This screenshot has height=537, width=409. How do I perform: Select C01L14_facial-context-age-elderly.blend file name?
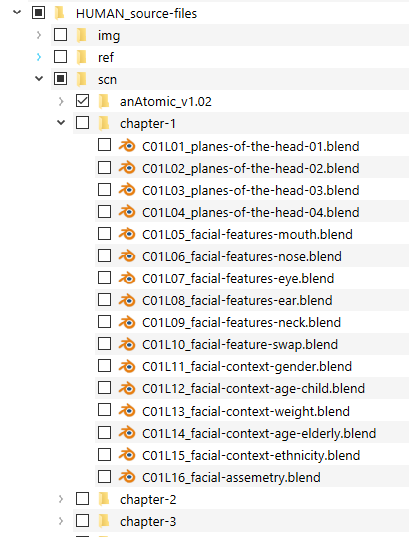259,433
